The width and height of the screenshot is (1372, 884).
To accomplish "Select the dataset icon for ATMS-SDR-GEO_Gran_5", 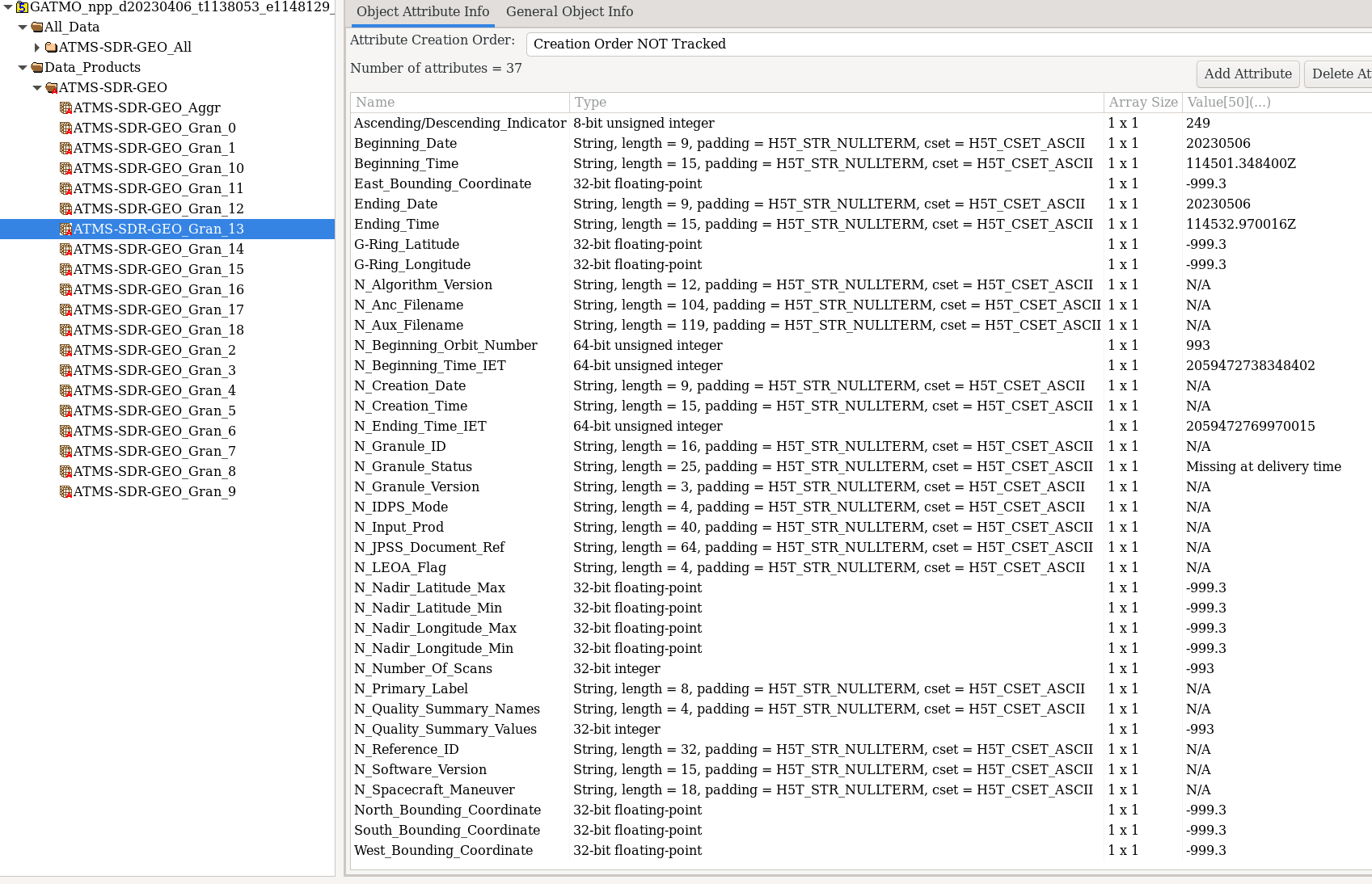I will (66, 410).
